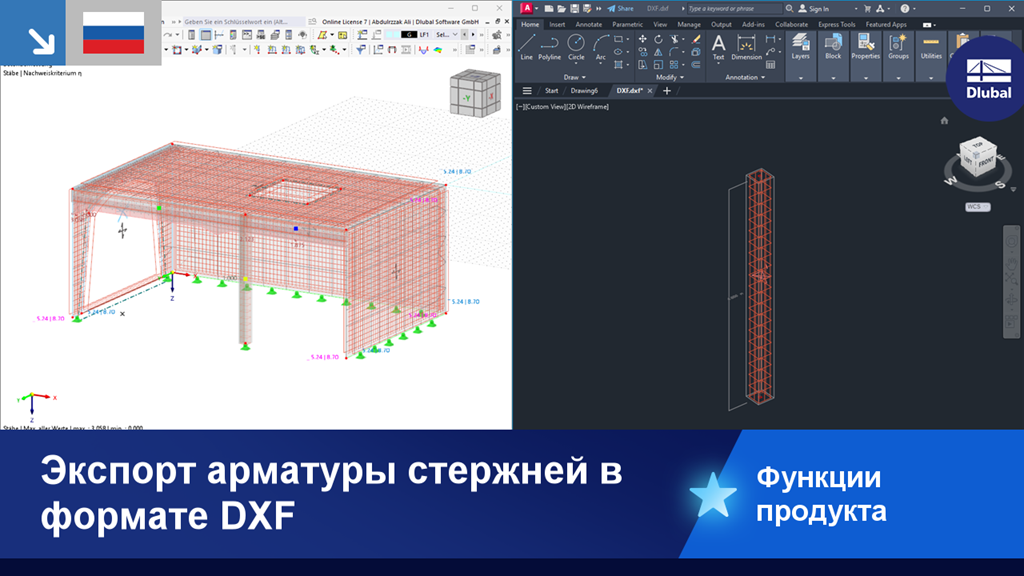Image resolution: width=1024 pixels, height=576 pixels.
Task: Click the AutoCAD Save icon
Action: [x=575, y=8]
